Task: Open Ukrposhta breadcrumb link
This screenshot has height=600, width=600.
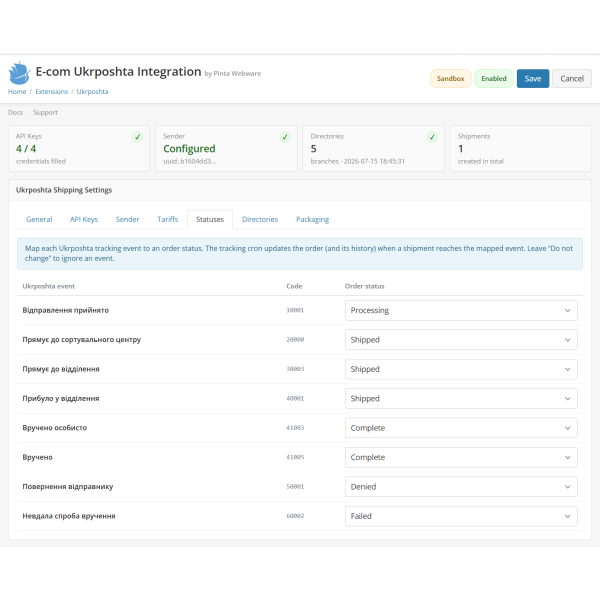Action: 92,91
